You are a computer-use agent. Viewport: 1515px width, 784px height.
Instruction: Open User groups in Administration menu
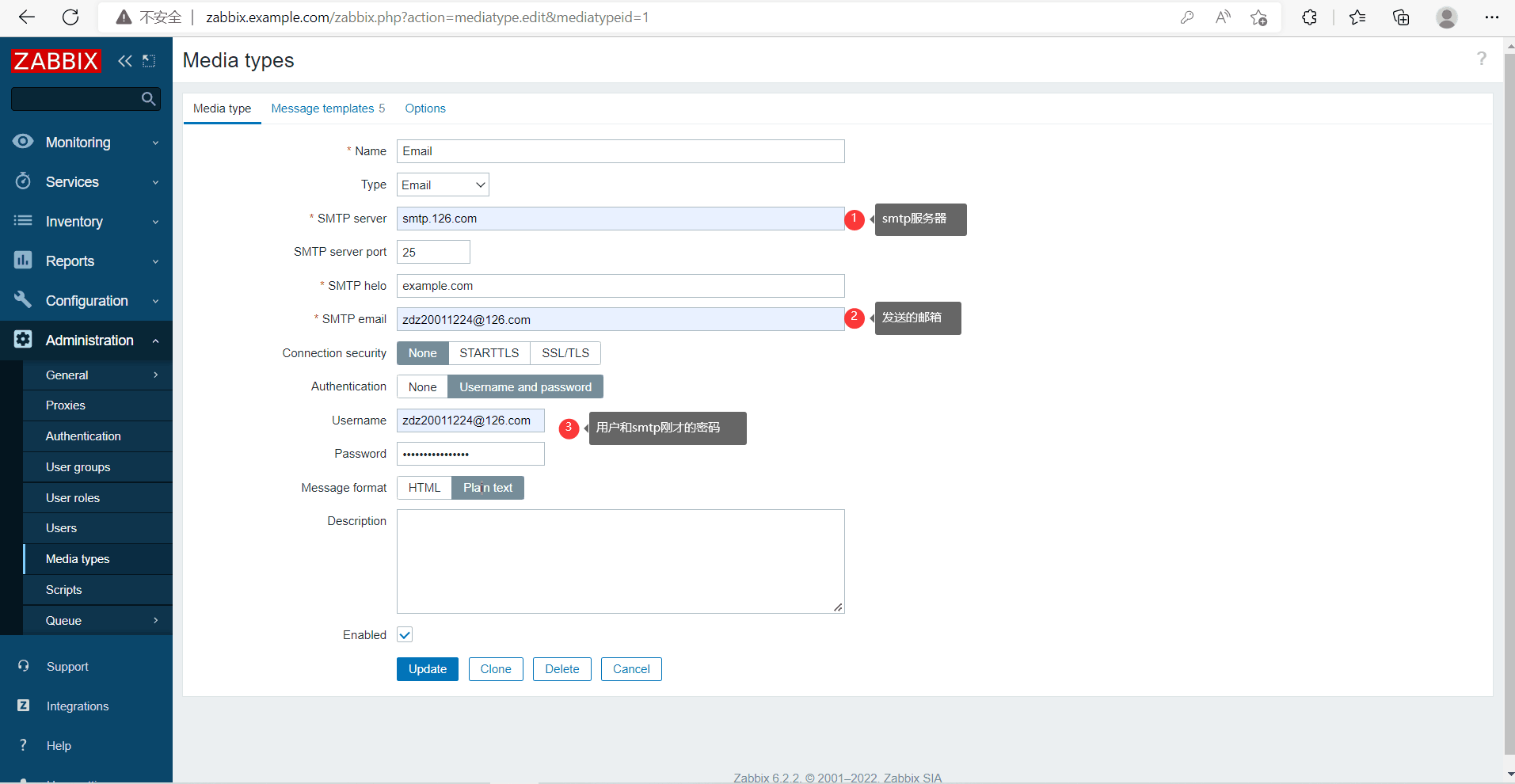[98, 467]
